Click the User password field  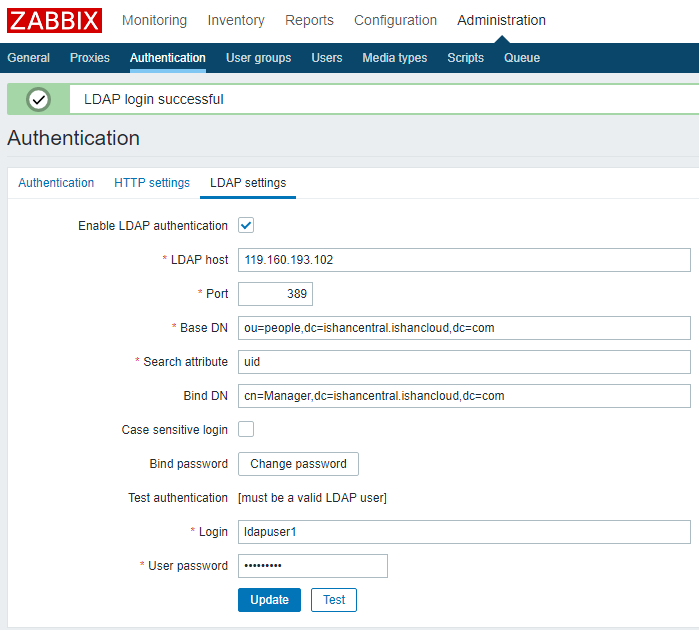click(313, 566)
